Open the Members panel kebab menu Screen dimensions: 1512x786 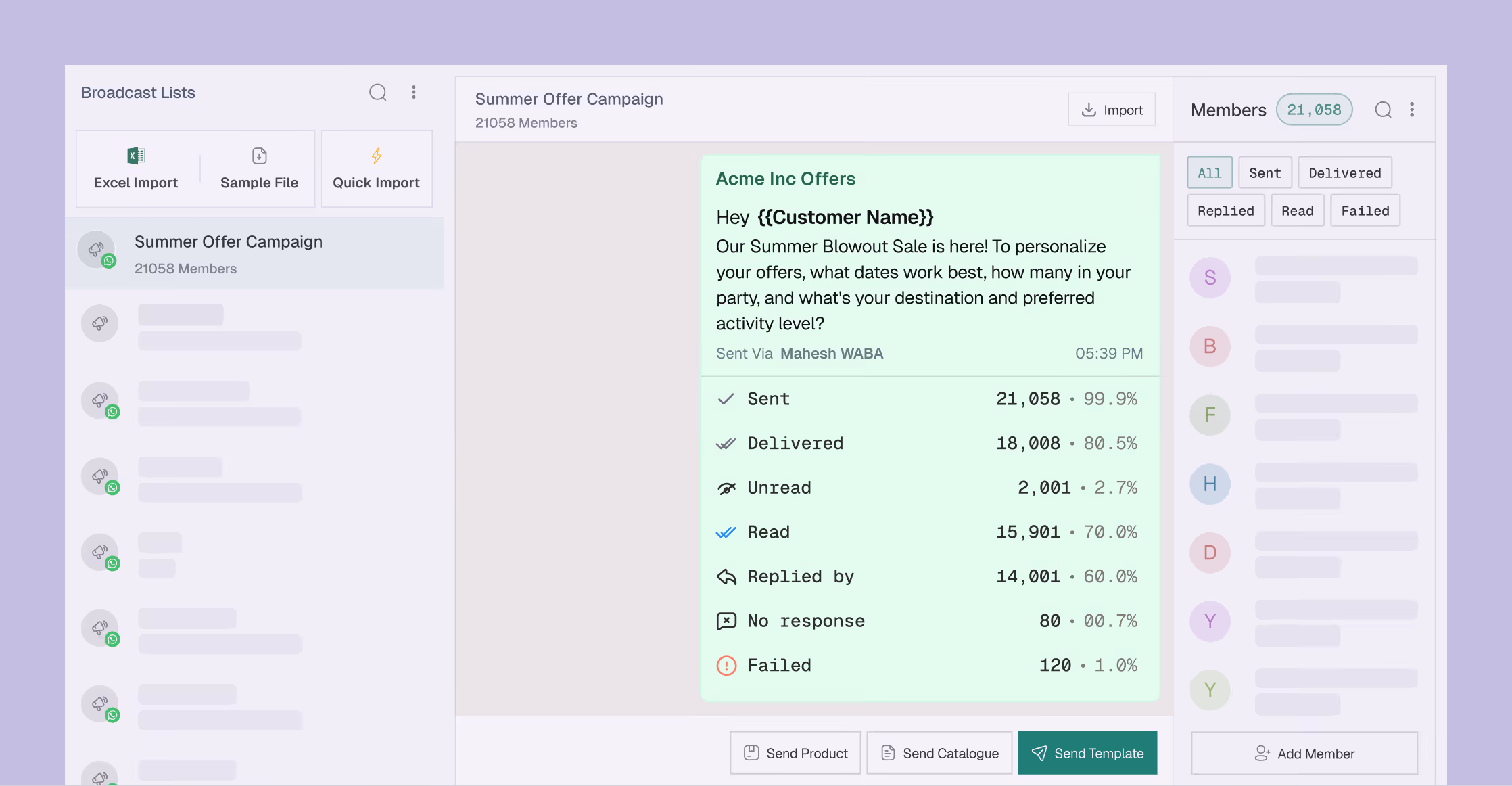point(1412,110)
